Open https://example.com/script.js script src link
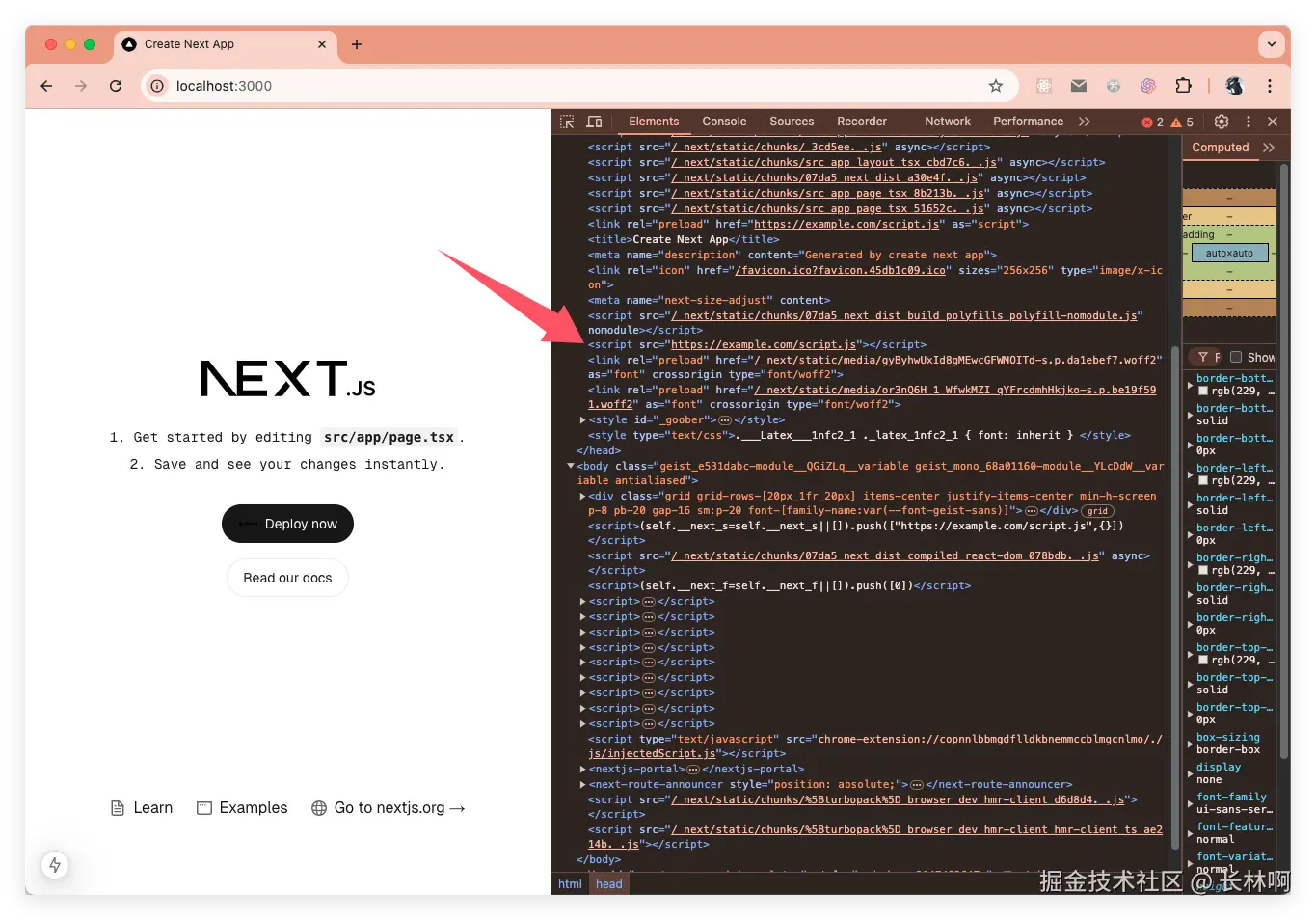1316x920 pixels. pyautogui.click(x=764, y=345)
